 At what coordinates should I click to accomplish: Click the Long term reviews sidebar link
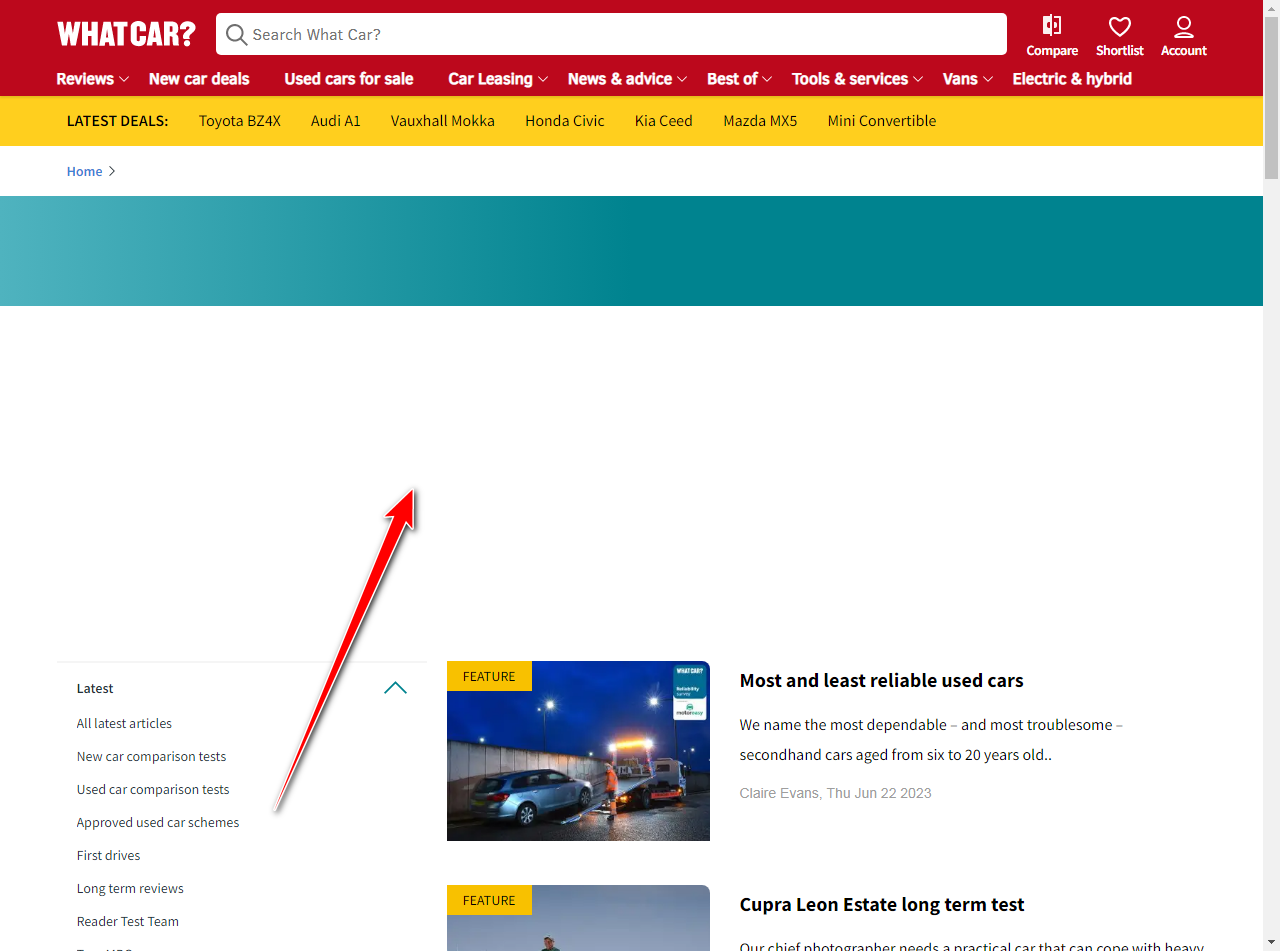[130, 888]
